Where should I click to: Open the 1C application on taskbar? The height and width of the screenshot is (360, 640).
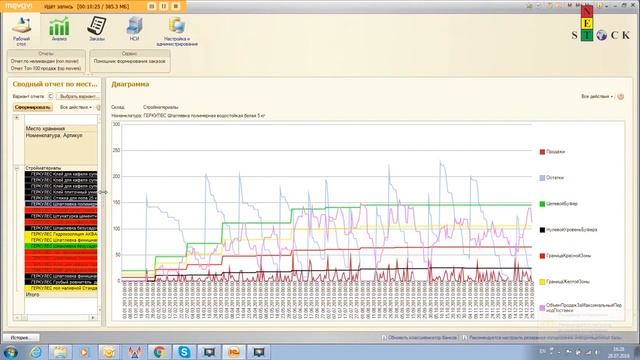tap(234, 352)
